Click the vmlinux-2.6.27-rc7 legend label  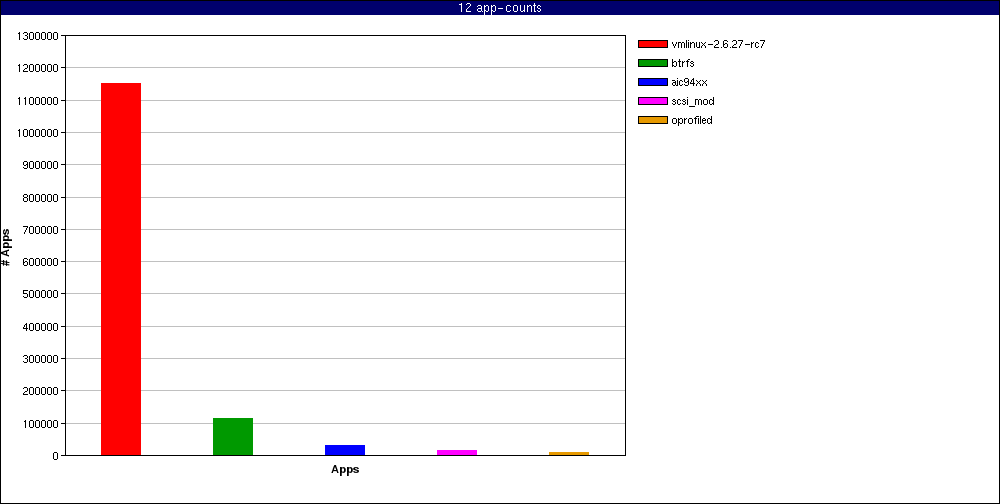pyautogui.click(x=718, y=44)
